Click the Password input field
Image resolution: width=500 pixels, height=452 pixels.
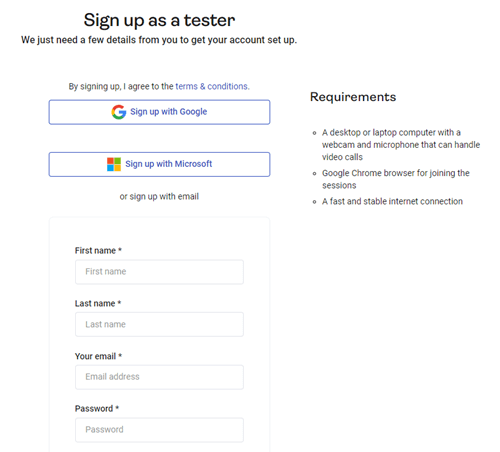159,430
